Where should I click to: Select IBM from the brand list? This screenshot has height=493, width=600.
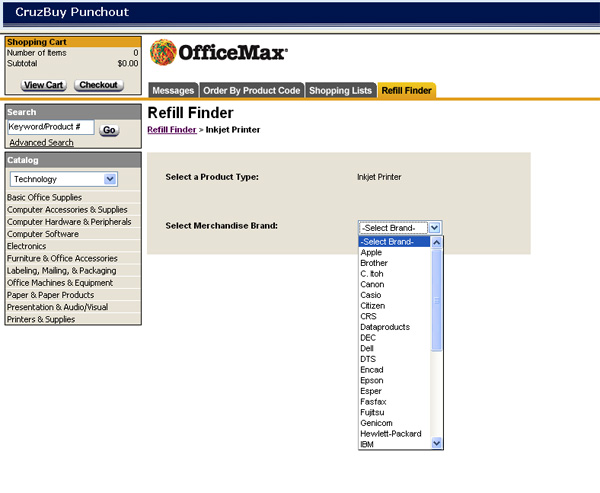[x=394, y=444]
